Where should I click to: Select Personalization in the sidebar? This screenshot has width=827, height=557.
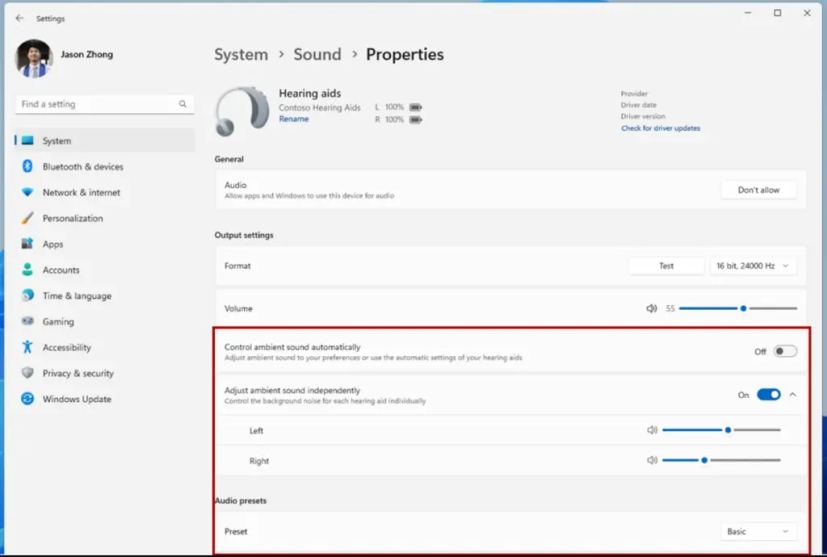tap(72, 219)
